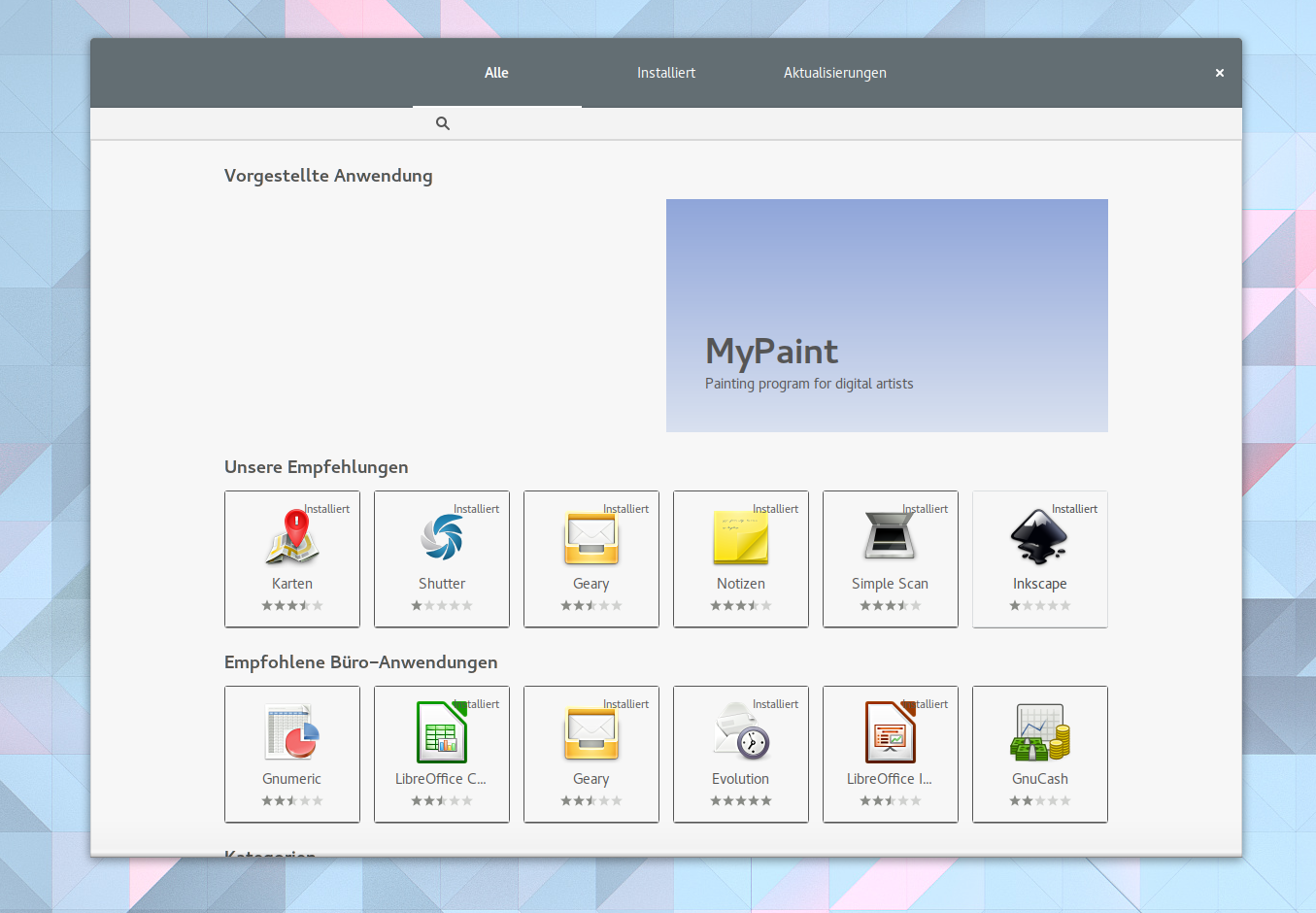Click the star rating under Evolution
Screen dimensions: 1316x913
pyautogui.click(x=740, y=800)
